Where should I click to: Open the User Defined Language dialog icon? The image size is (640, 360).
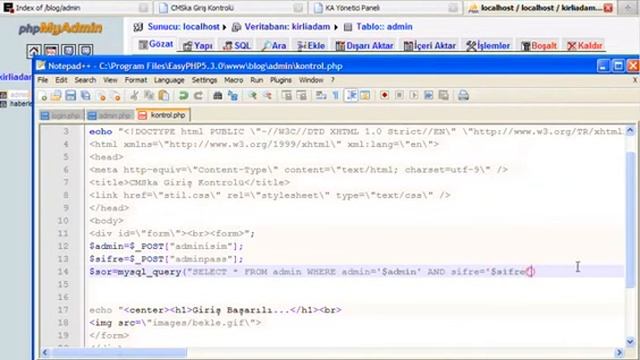point(365,96)
